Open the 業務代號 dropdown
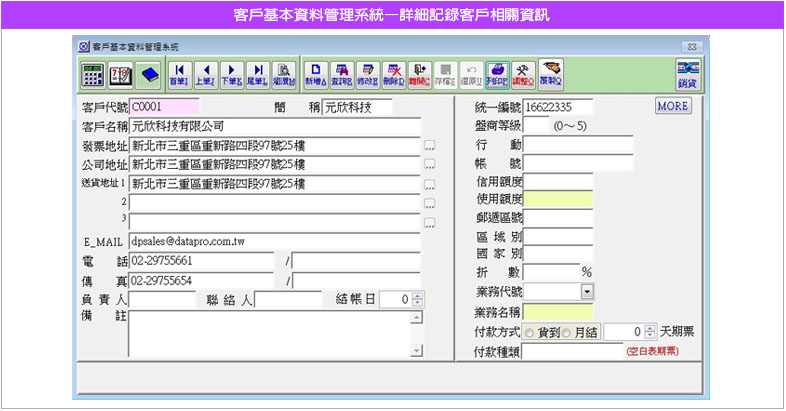Screen dimensions: 786x411 click(x=587, y=291)
